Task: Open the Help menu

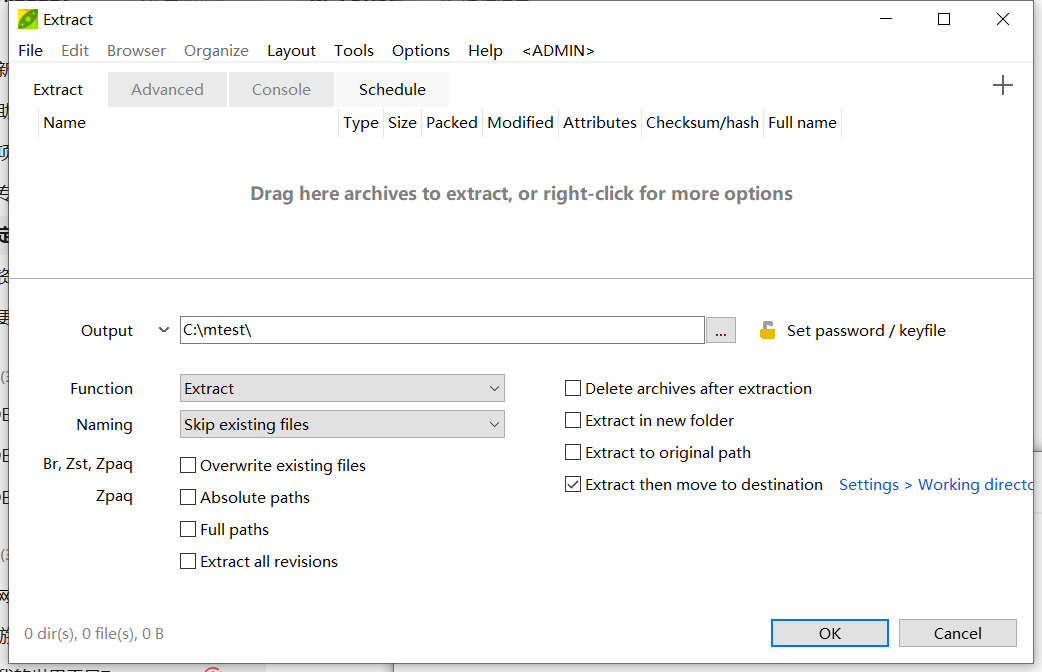Action: [485, 51]
